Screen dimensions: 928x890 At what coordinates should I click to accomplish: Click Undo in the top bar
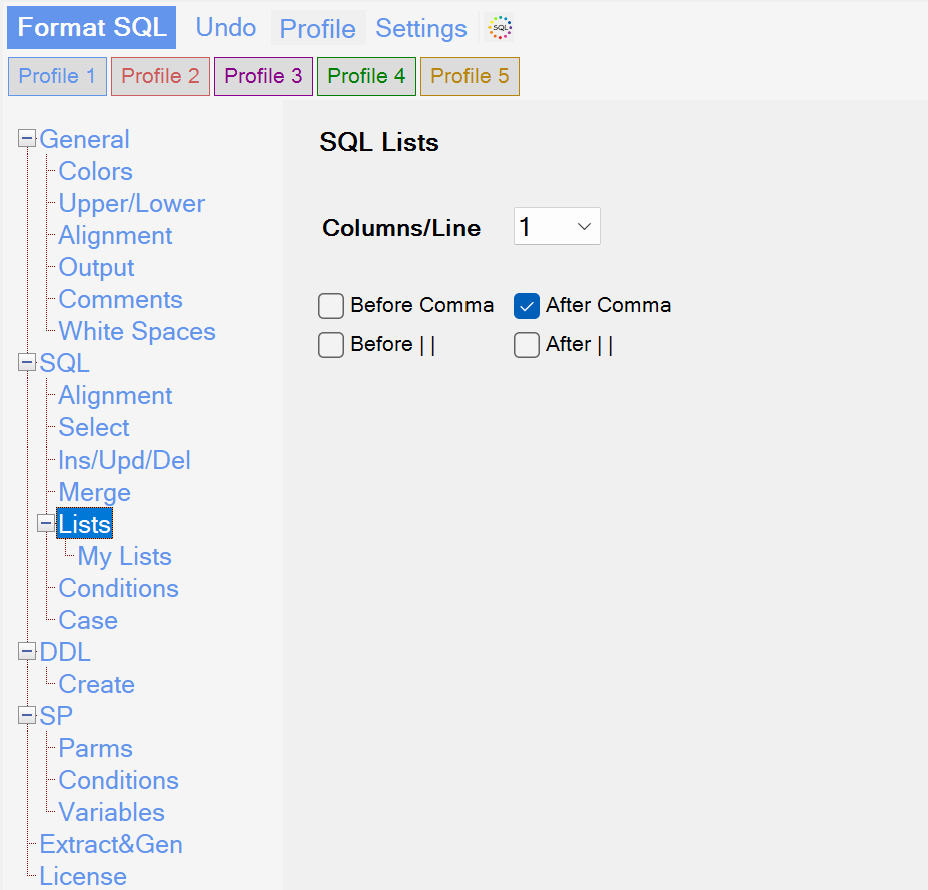pyautogui.click(x=225, y=27)
